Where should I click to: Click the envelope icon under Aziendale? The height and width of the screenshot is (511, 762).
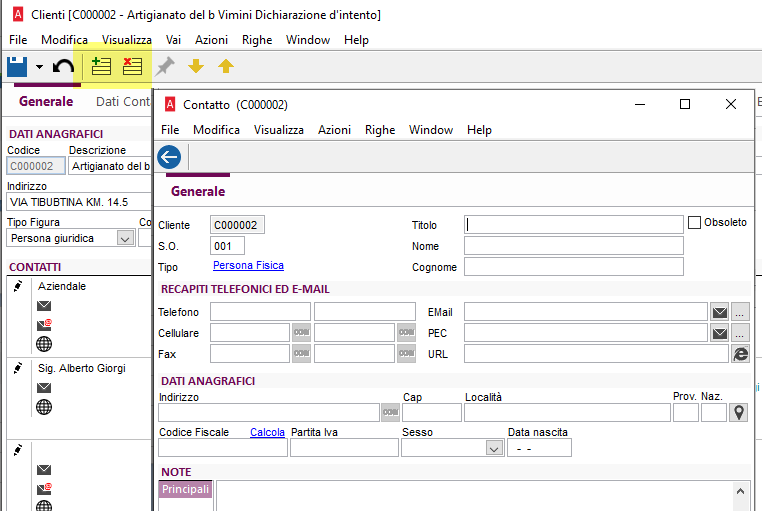click(x=44, y=306)
